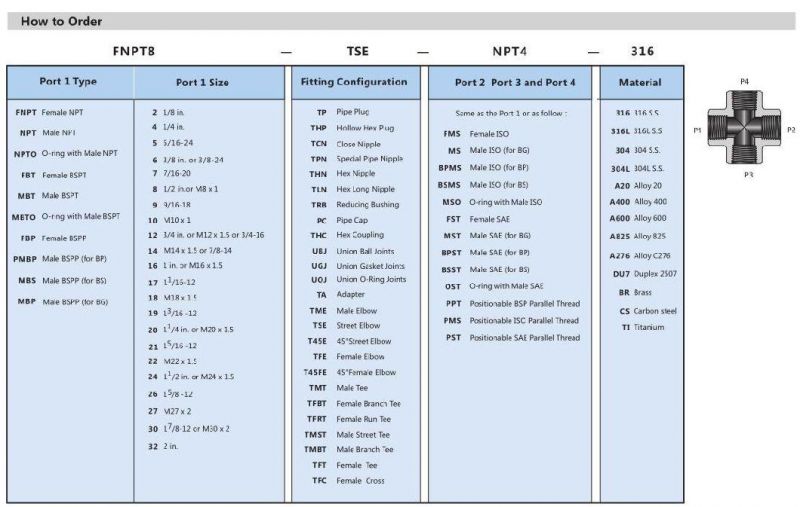The height and width of the screenshot is (507, 800).
Task: Click size row '7 7/16-20'
Action: point(171,173)
